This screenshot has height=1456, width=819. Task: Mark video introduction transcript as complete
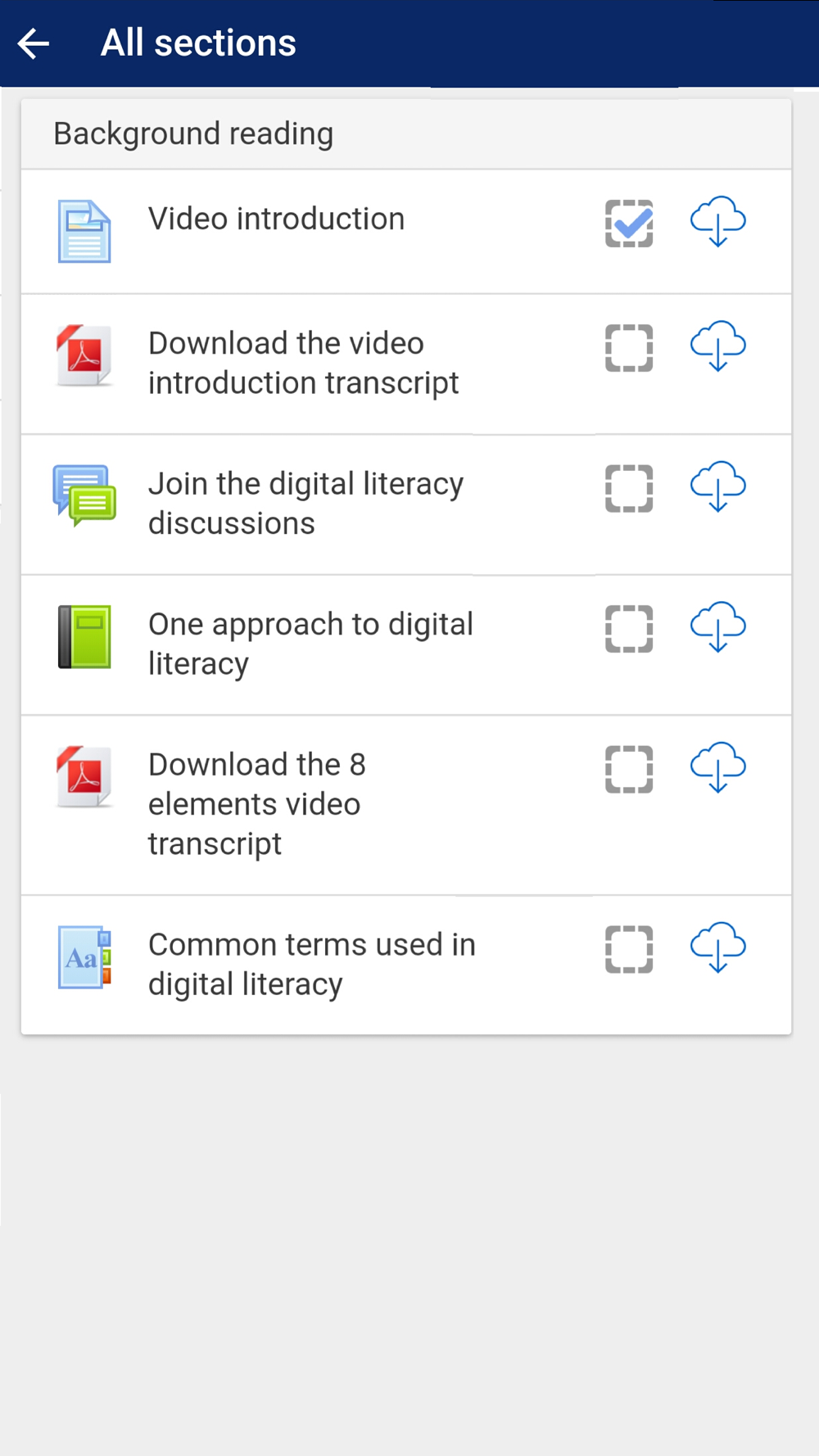click(629, 348)
